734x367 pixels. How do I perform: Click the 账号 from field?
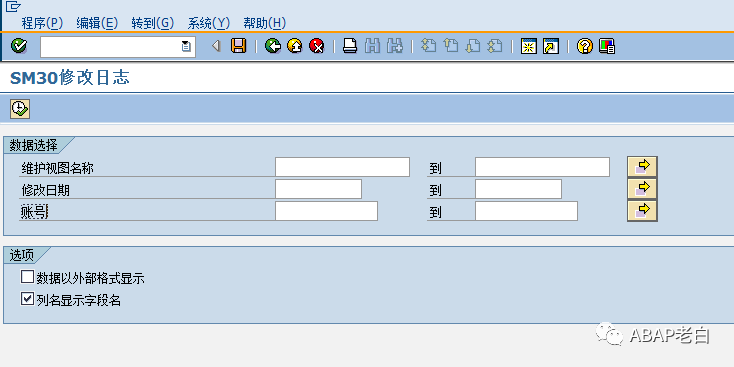(326, 211)
